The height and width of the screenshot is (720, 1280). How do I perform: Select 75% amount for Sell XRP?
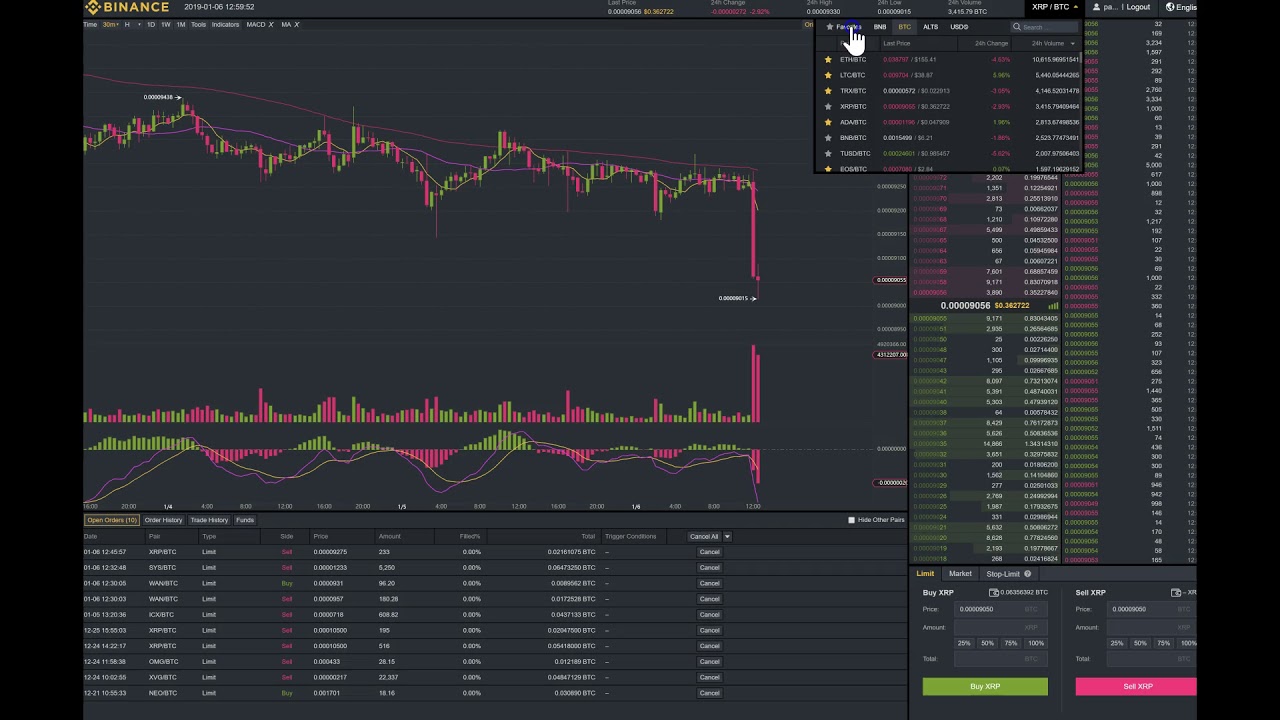click(x=1164, y=643)
